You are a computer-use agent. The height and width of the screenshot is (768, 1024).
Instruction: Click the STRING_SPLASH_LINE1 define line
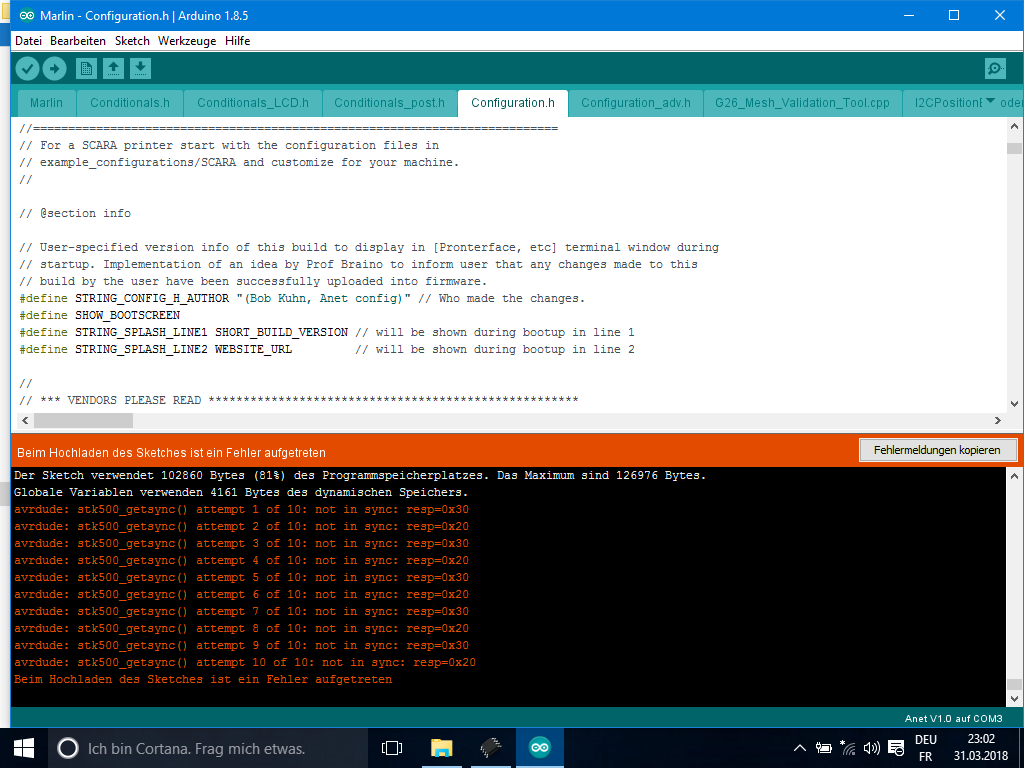327,332
